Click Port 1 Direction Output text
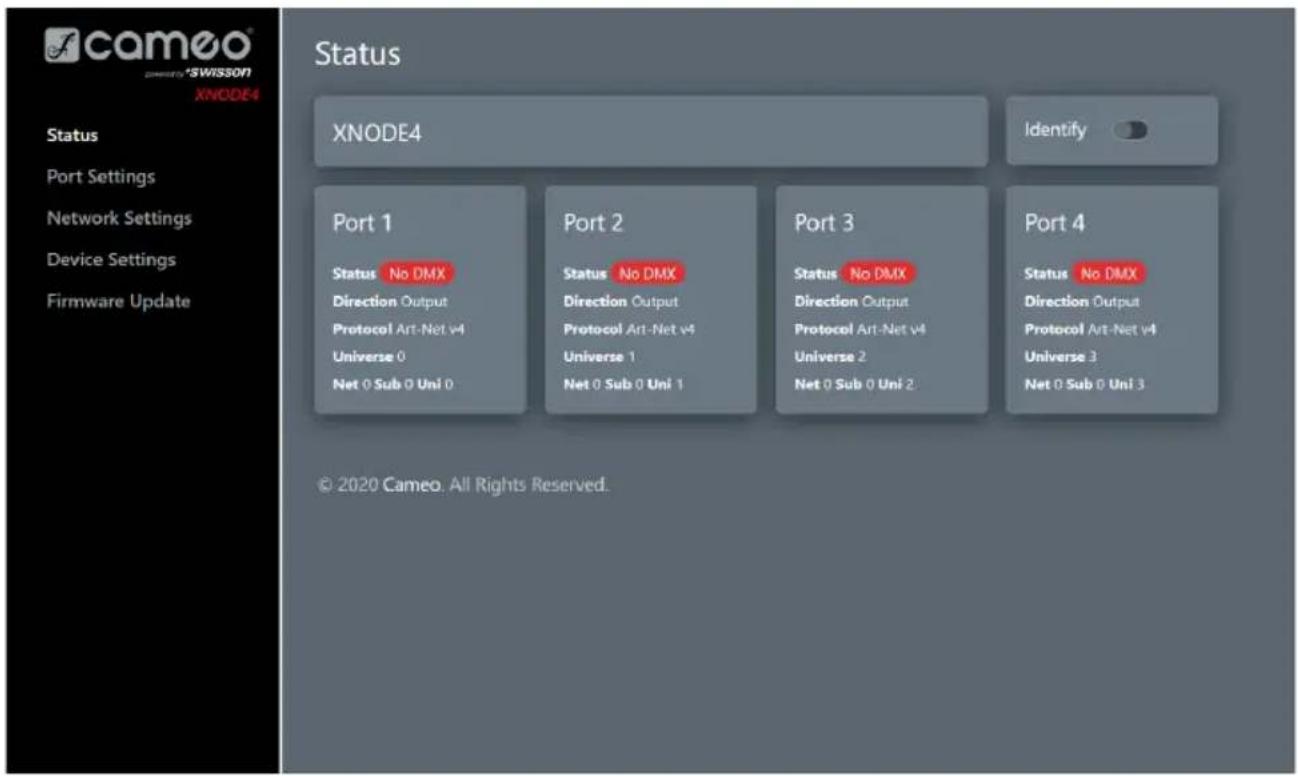 click(x=390, y=301)
